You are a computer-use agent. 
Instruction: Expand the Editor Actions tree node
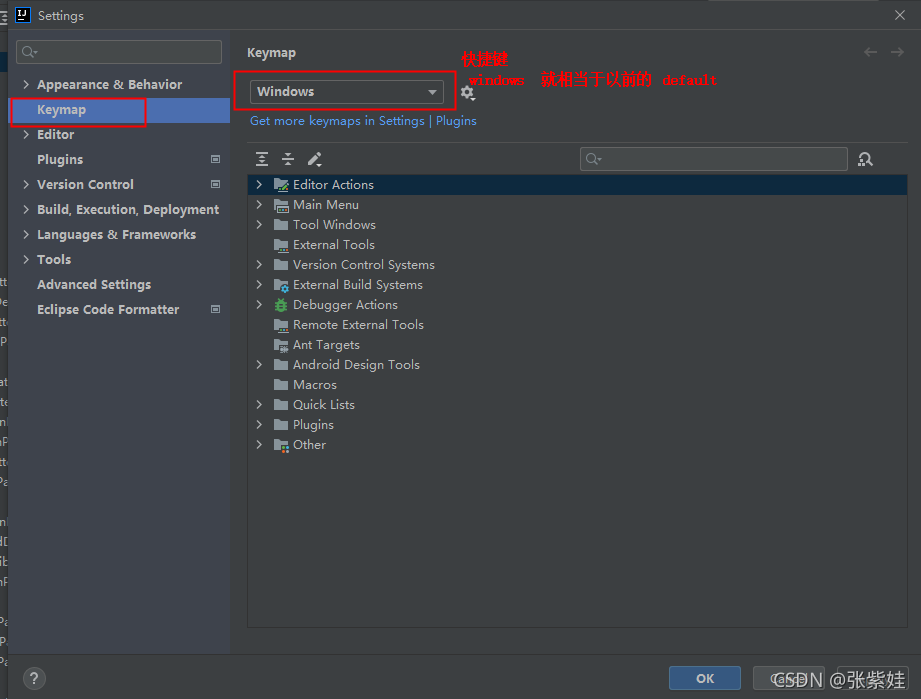(x=259, y=184)
